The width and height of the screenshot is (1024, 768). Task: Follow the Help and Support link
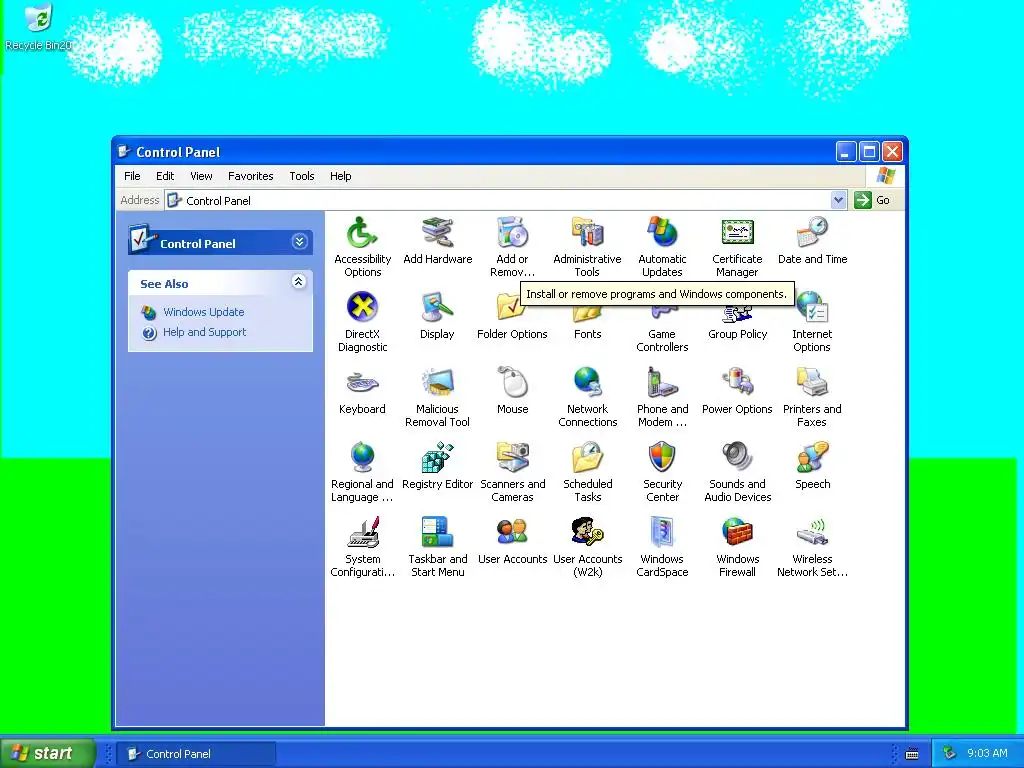(204, 332)
